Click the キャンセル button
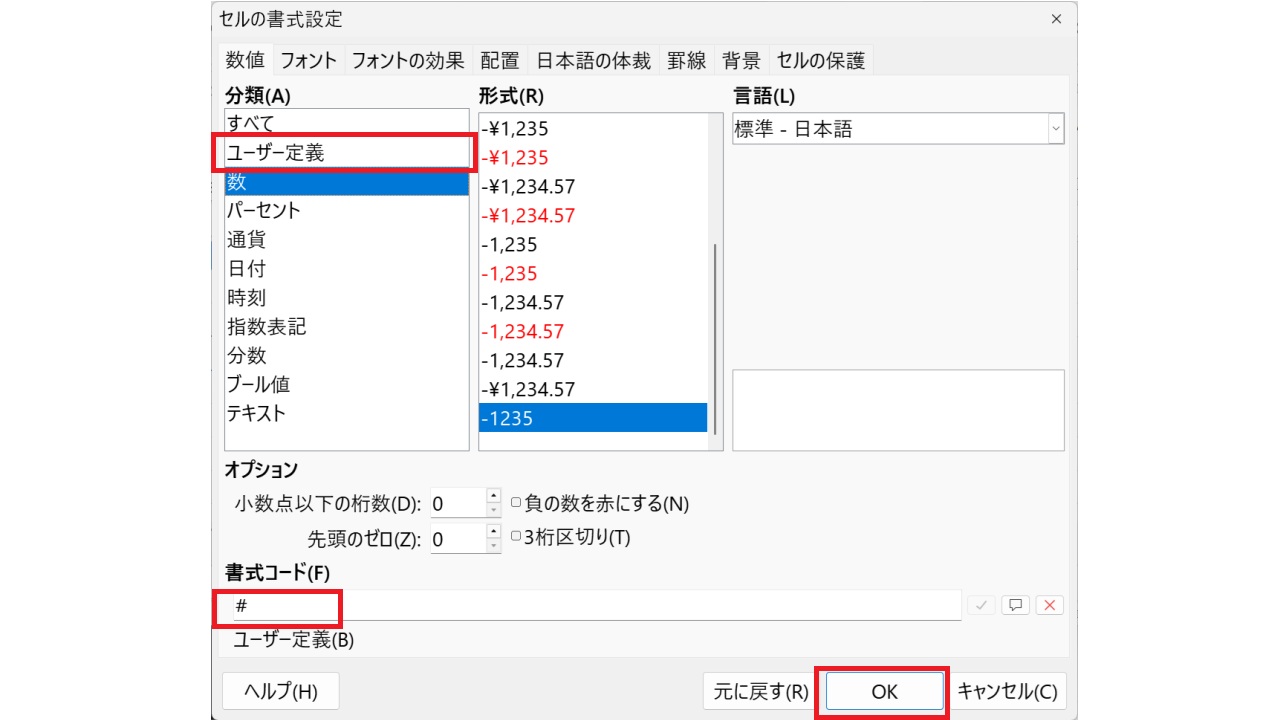This screenshot has width=1280, height=720. tap(1007, 691)
